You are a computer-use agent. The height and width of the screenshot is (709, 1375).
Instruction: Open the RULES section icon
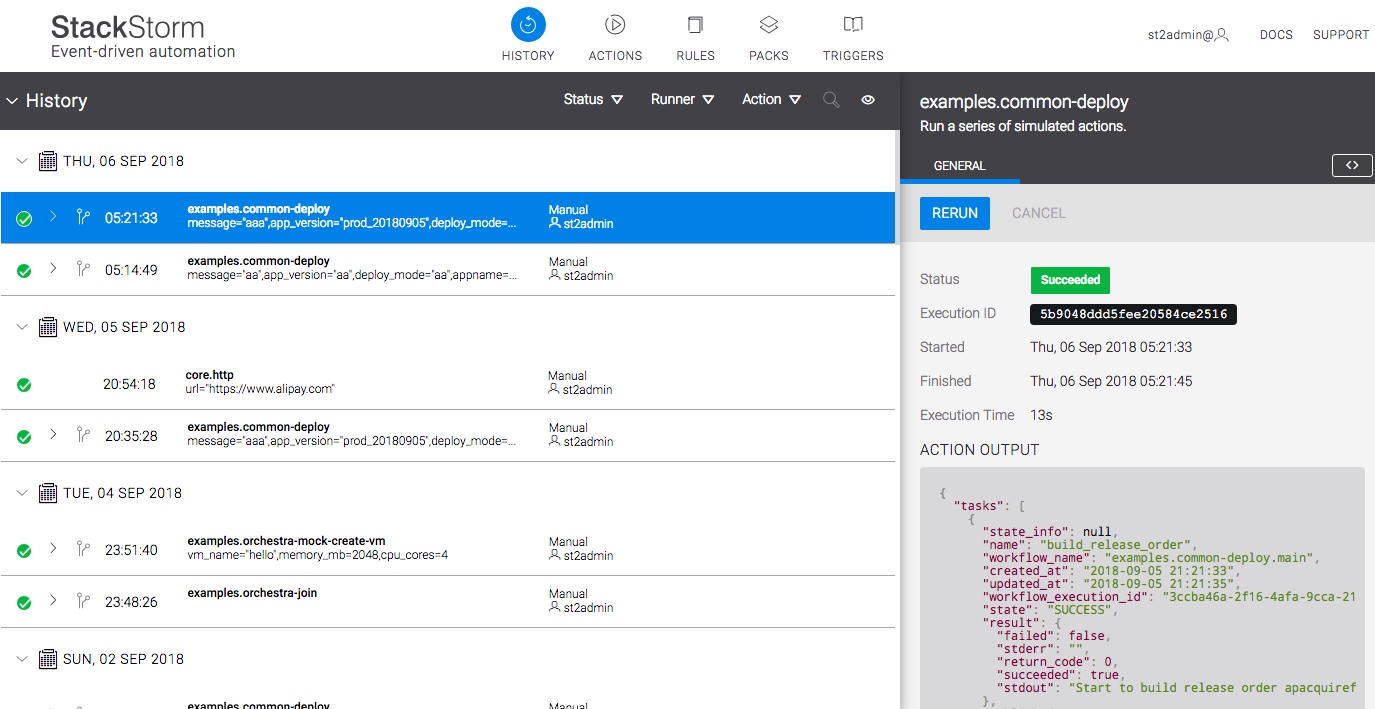point(694,24)
